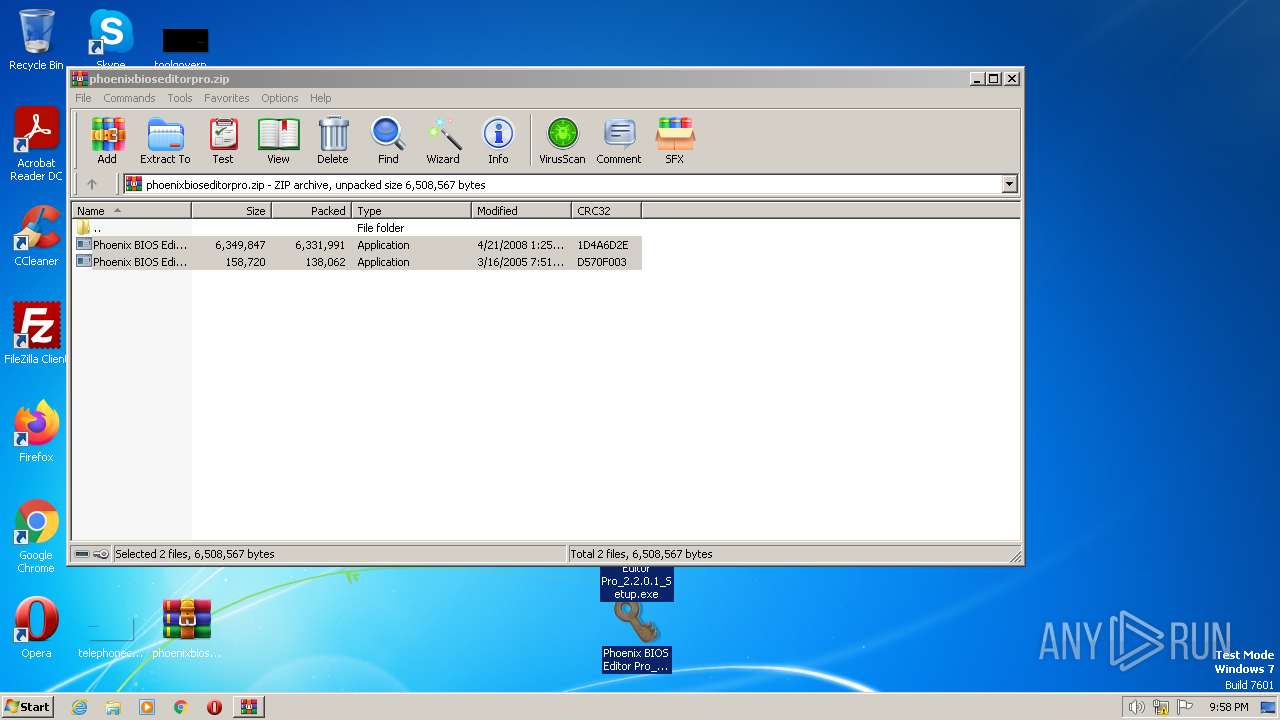1280x720 pixels.
Task: Open Firefox desktop shortcut
Action: pyautogui.click(x=36, y=432)
